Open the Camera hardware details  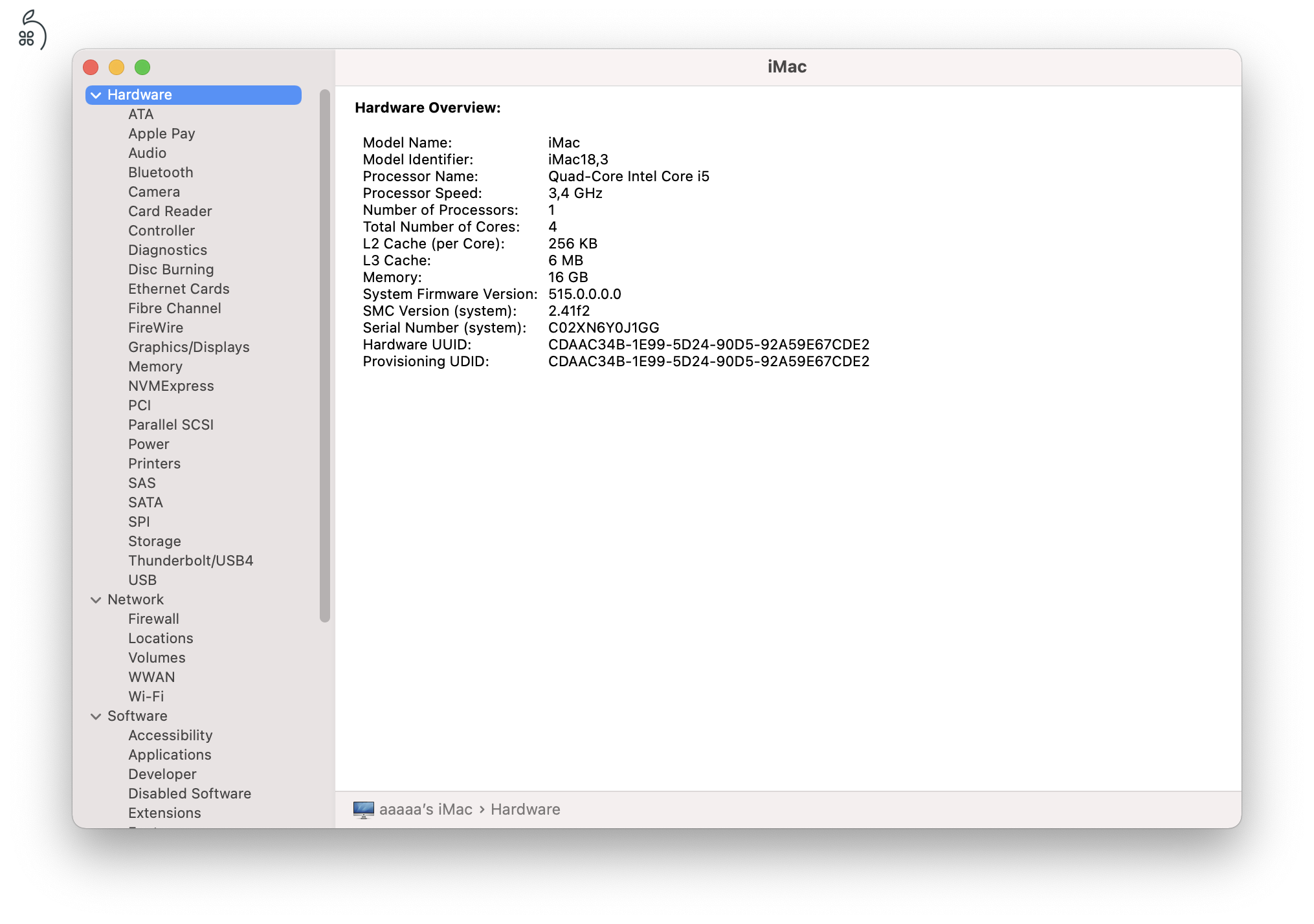153,192
